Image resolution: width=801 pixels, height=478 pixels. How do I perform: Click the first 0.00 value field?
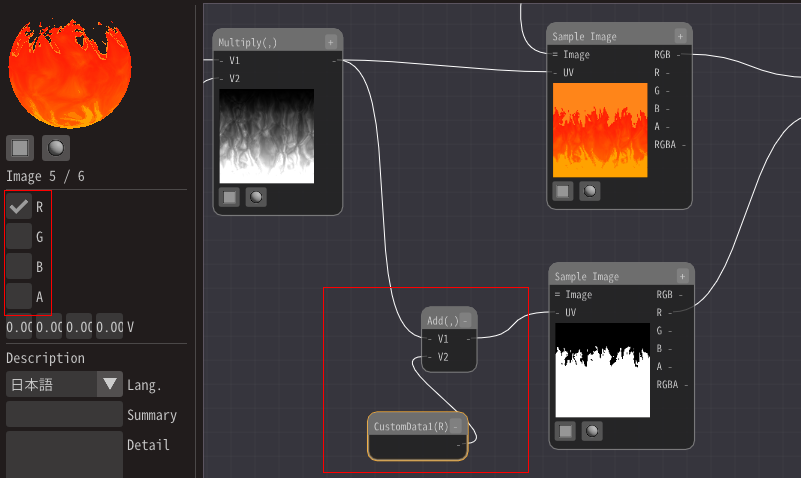20,327
